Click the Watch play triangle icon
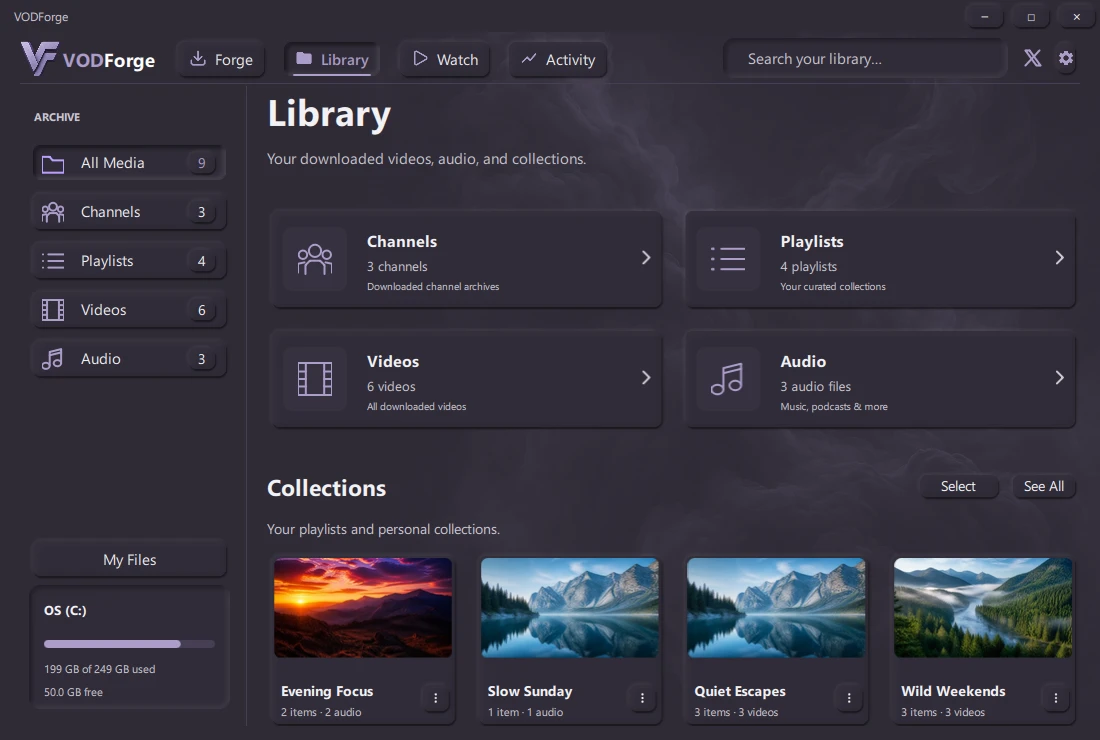 (420, 58)
